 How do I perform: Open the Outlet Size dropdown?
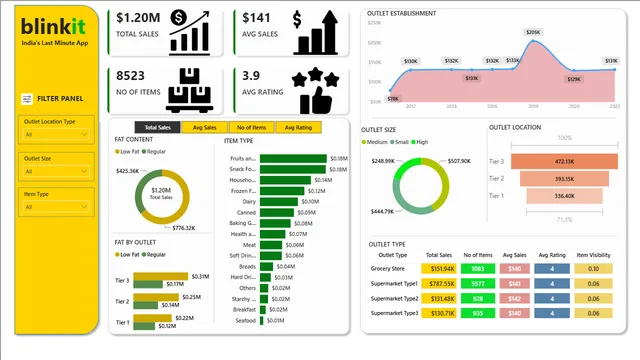(x=56, y=171)
